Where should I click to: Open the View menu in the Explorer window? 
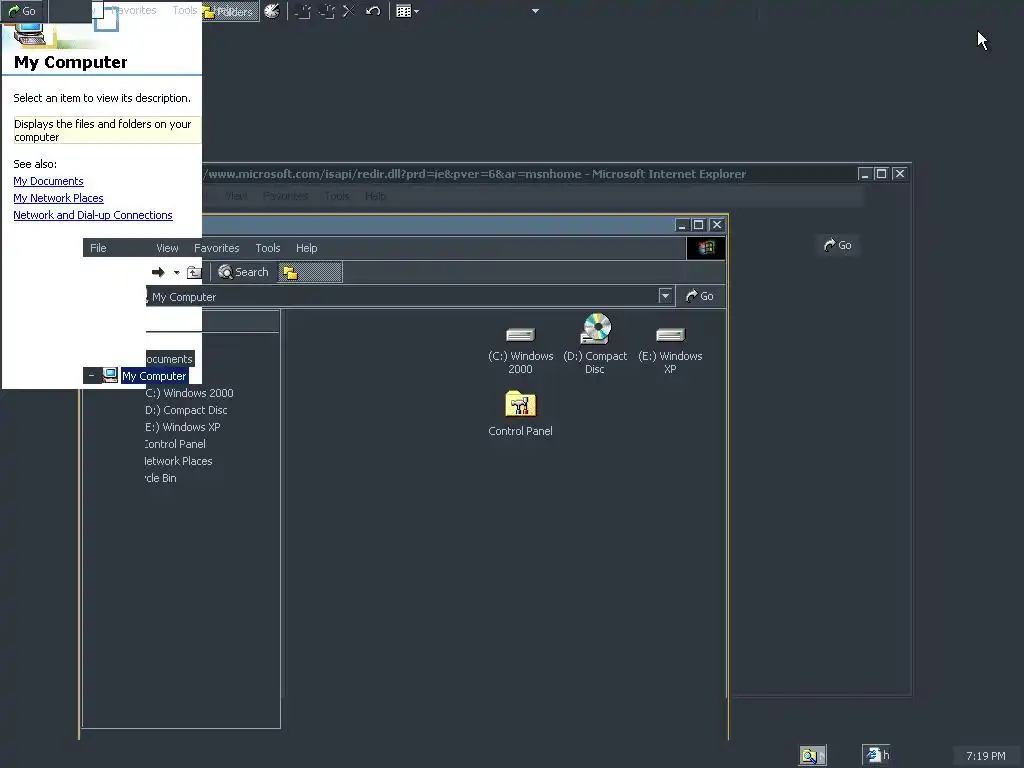pos(167,248)
